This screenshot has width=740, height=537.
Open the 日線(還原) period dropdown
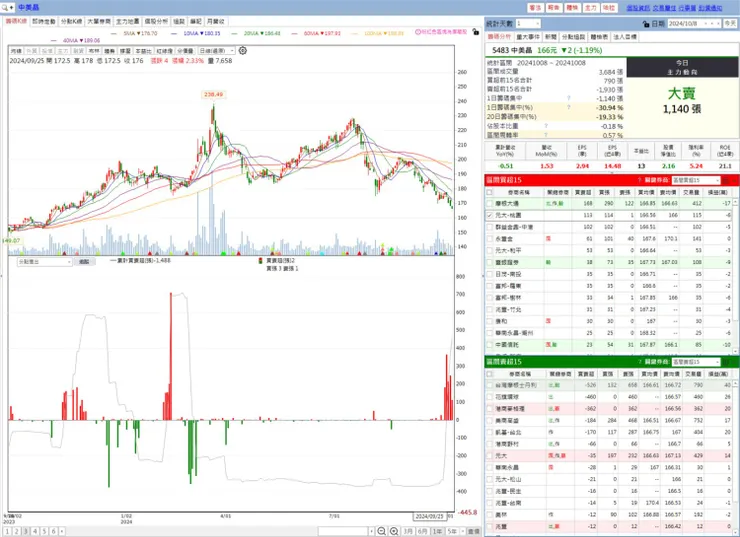pyautogui.click(x=216, y=50)
